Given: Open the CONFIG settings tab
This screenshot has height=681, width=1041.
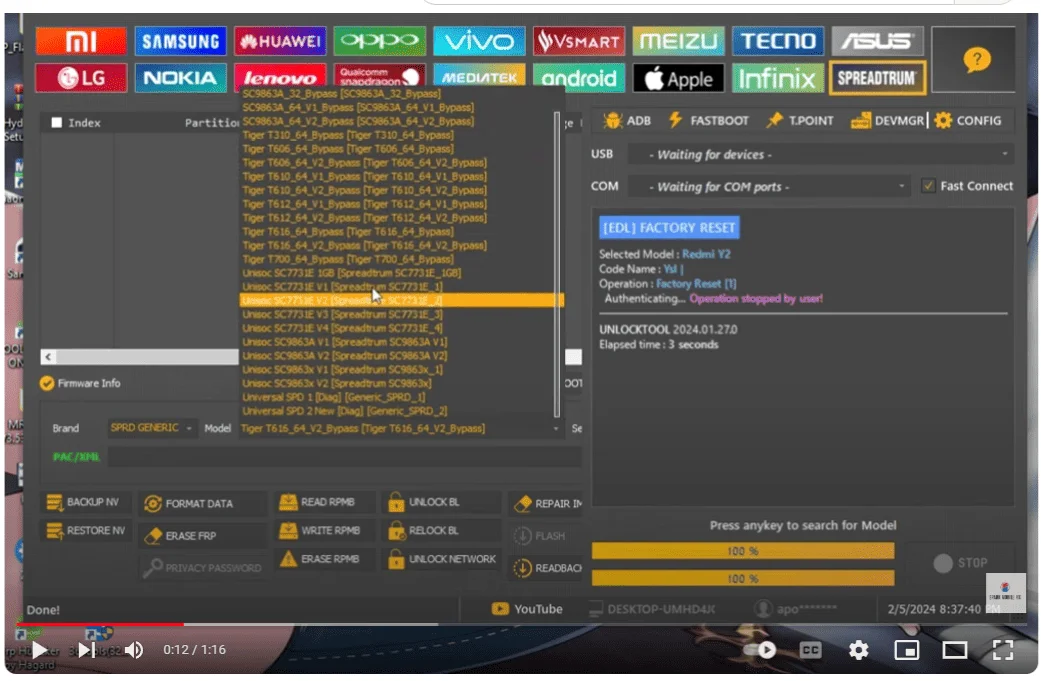Looking at the screenshot, I should coord(968,121).
